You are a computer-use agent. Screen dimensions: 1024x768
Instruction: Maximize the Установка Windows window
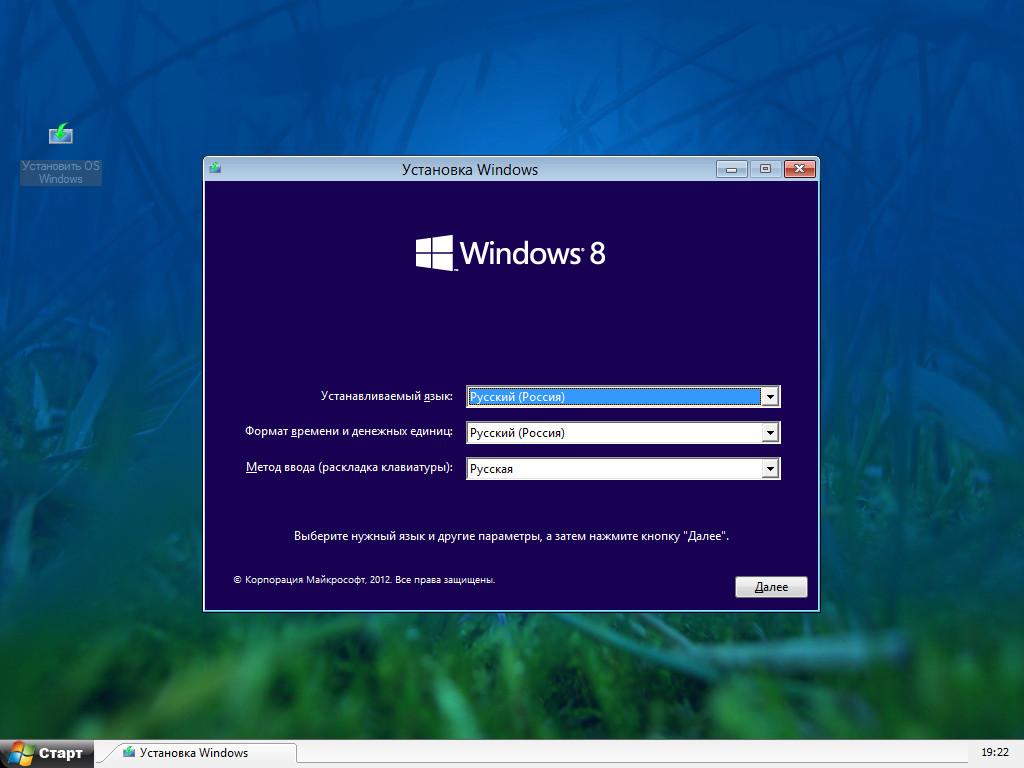pos(765,169)
